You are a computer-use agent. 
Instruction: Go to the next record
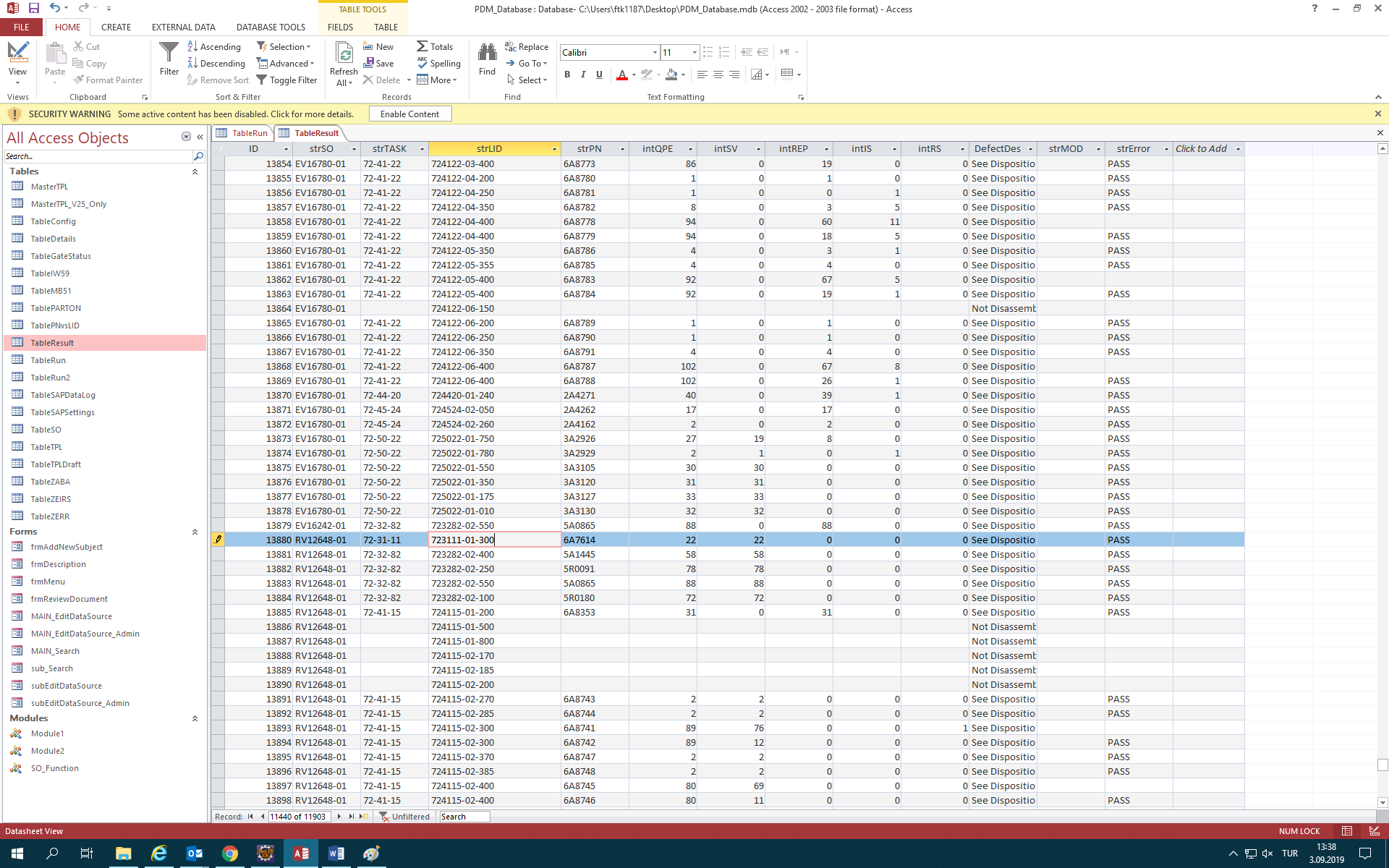[339, 817]
